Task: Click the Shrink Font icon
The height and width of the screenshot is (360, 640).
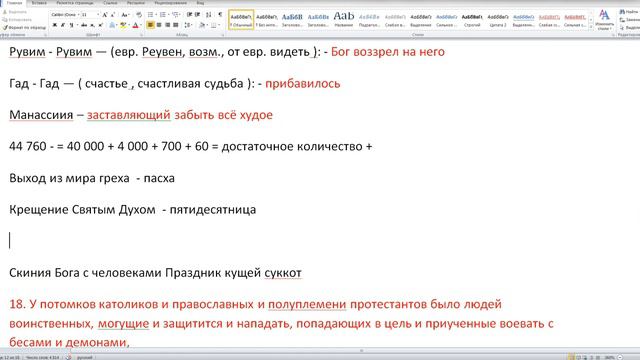Action: (x=113, y=15)
